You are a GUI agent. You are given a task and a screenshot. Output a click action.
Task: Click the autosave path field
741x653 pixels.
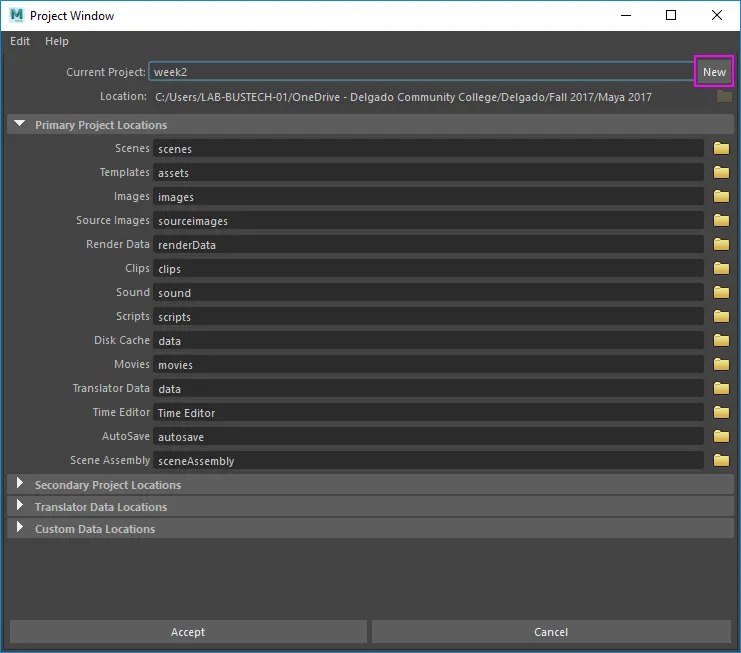coord(428,437)
